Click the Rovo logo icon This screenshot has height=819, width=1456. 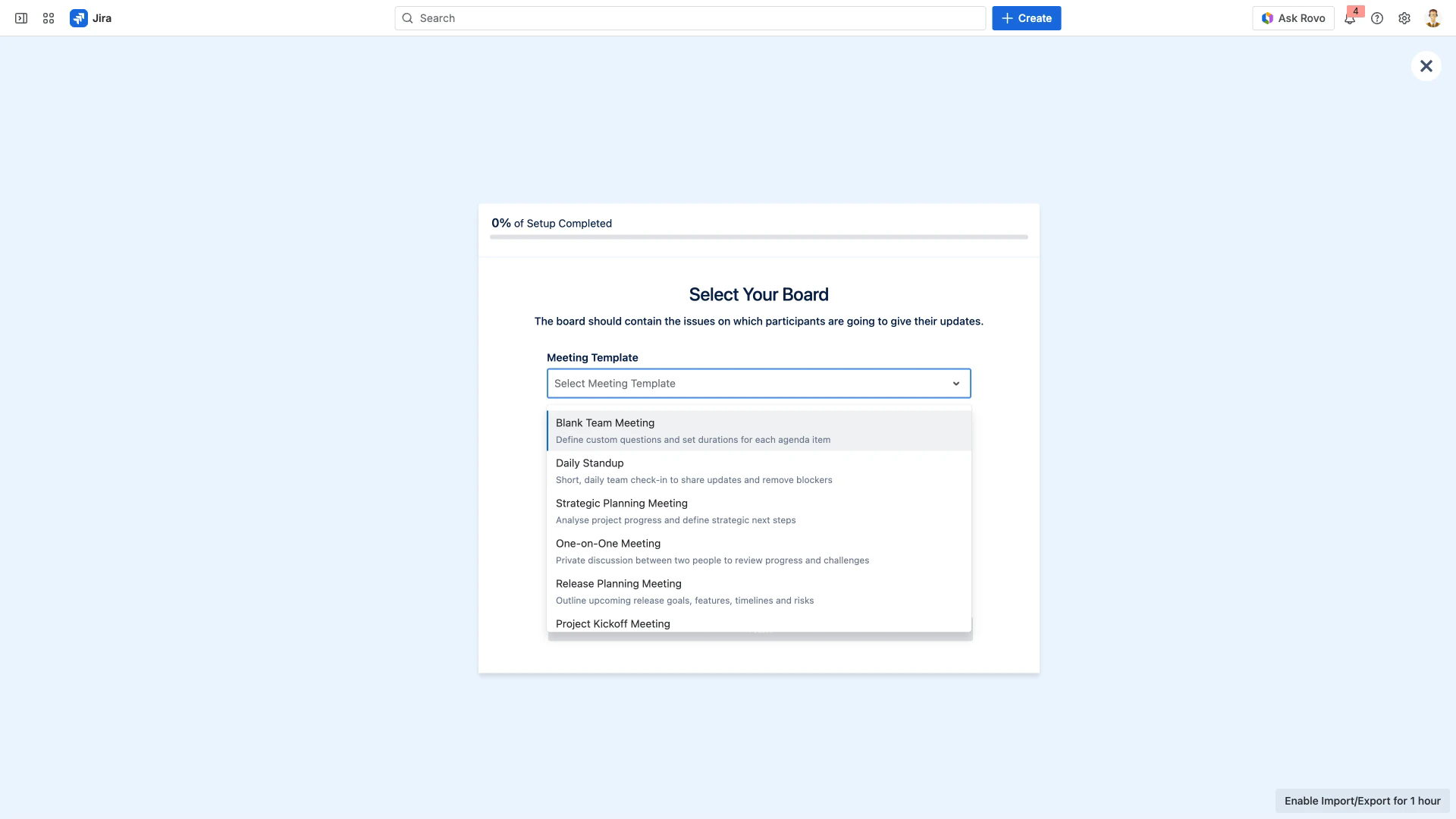(1266, 17)
